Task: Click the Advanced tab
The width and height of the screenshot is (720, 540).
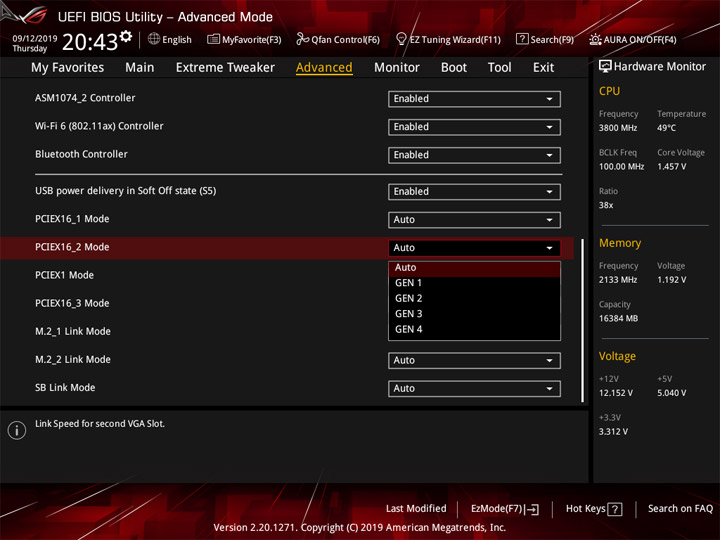Action: [x=324, y=68]
